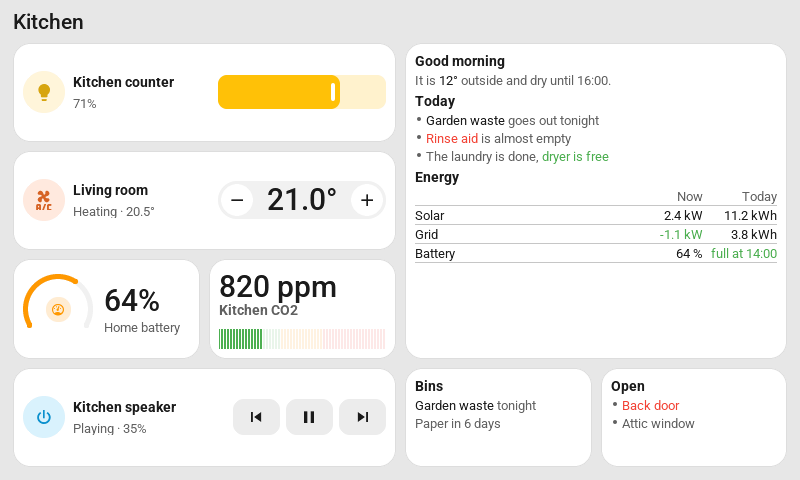The height and width of the screenshot is (480, 800).
Task: Click the Solar 11.2 kWh value
Action: pyautogui.click(x=751, y=216)
